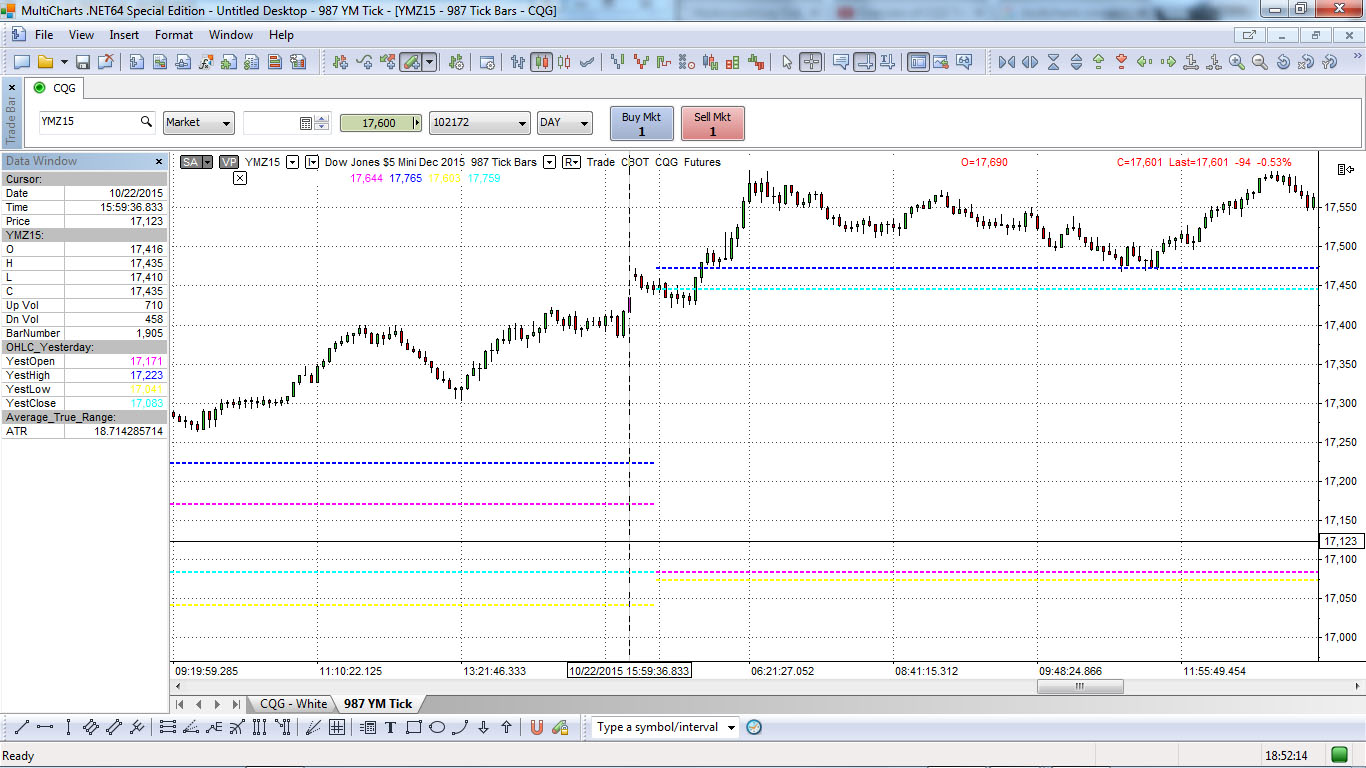
Task: Activate the crosshair cursor tool
Action: click(x=811, y=62)
